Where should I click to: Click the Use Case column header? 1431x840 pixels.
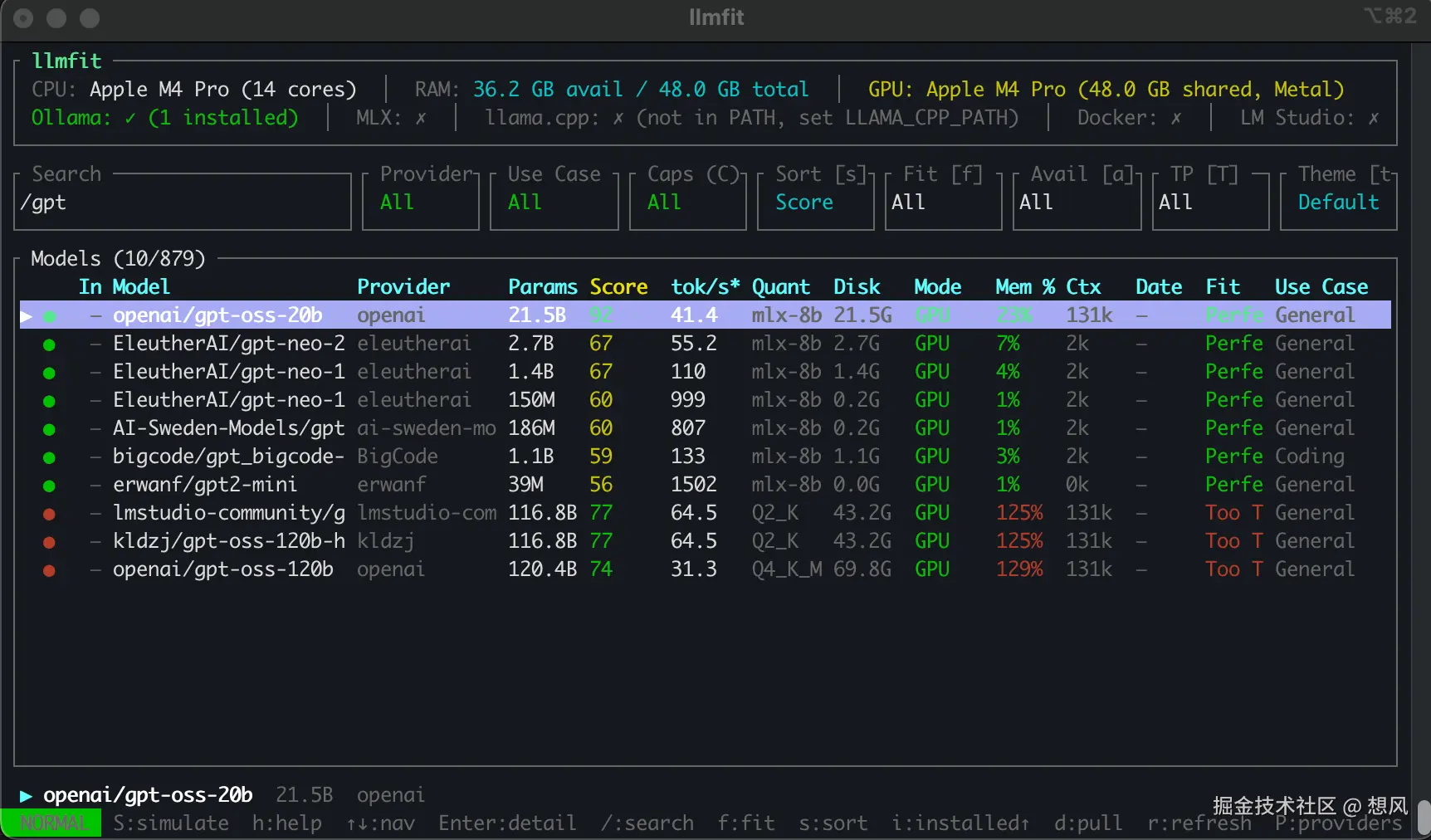tap(1321, 287)
